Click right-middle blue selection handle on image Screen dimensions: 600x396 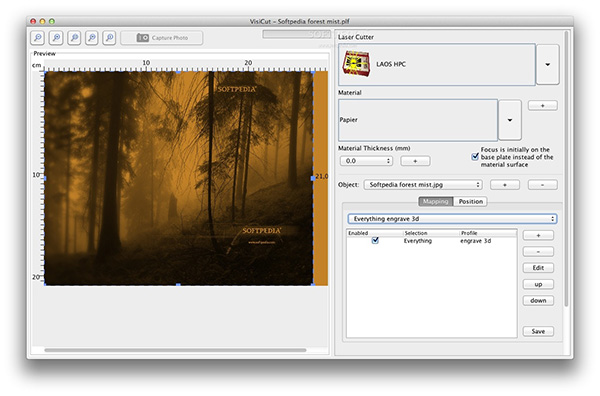click(313, 178)
